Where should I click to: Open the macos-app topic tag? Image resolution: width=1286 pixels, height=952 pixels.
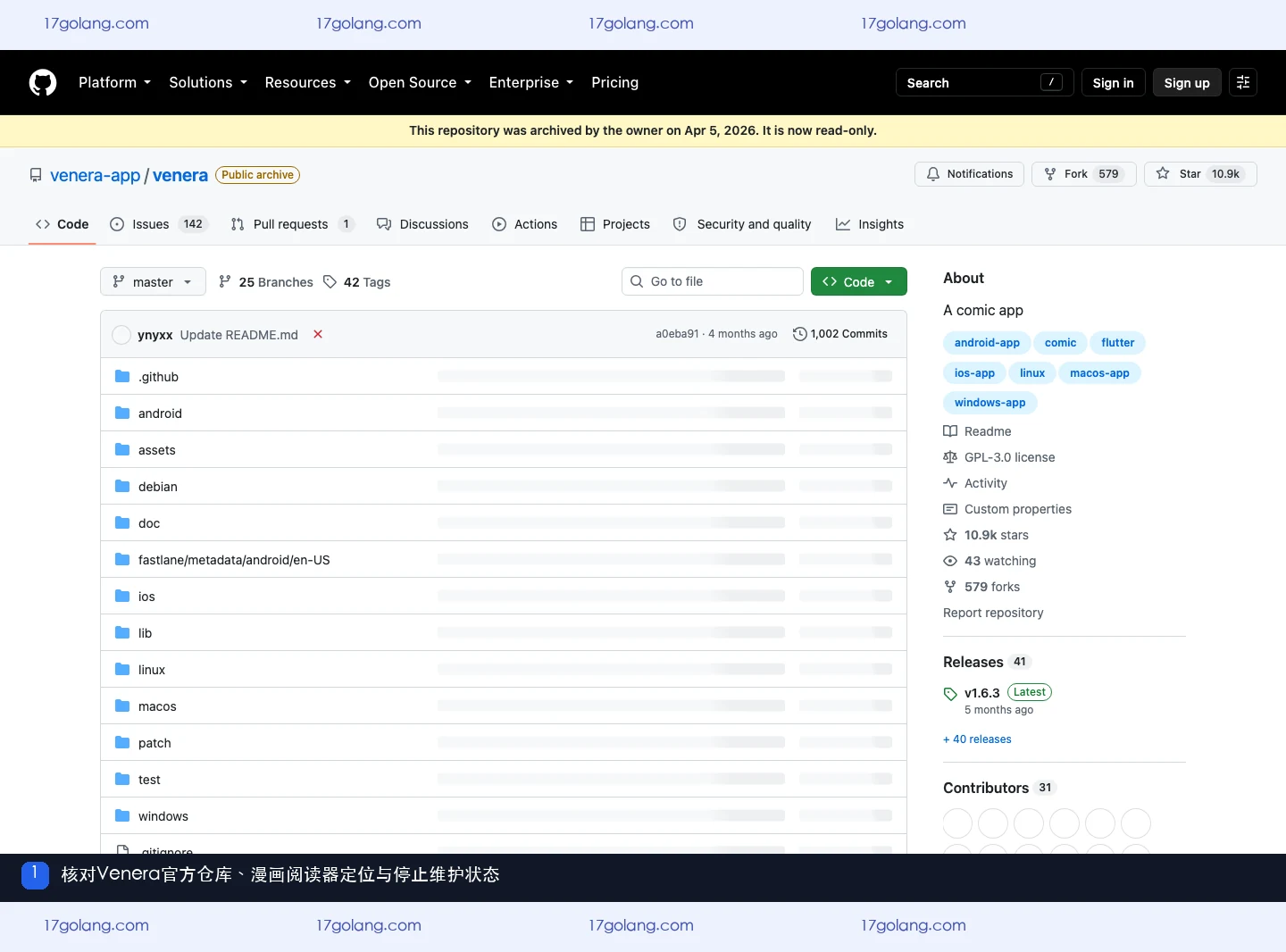[1099, 373]
